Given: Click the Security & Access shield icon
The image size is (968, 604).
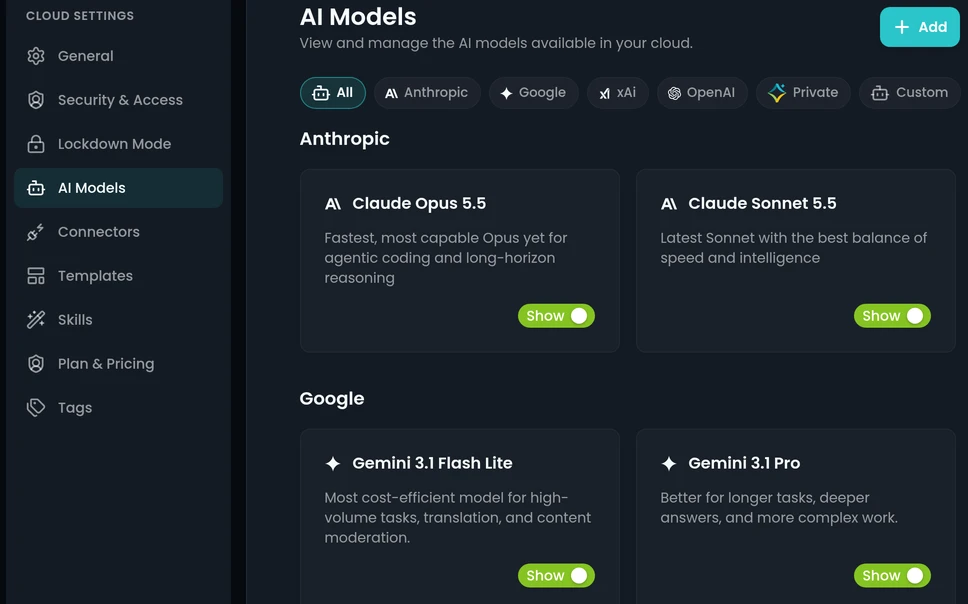Looking at the screenshot, I should pos(36,100).
